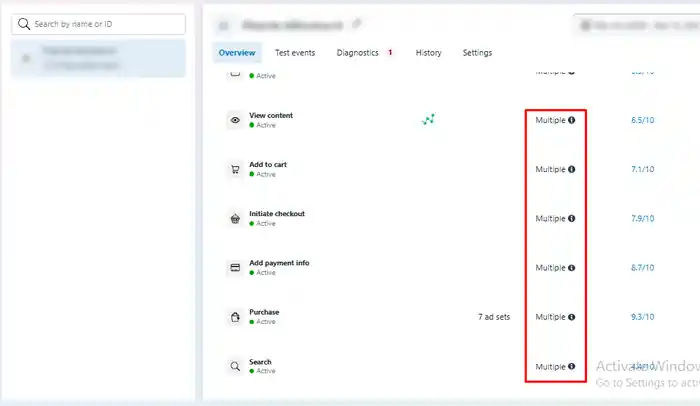
Task: Switch to the Overview tab
Action: coord(237,53)
